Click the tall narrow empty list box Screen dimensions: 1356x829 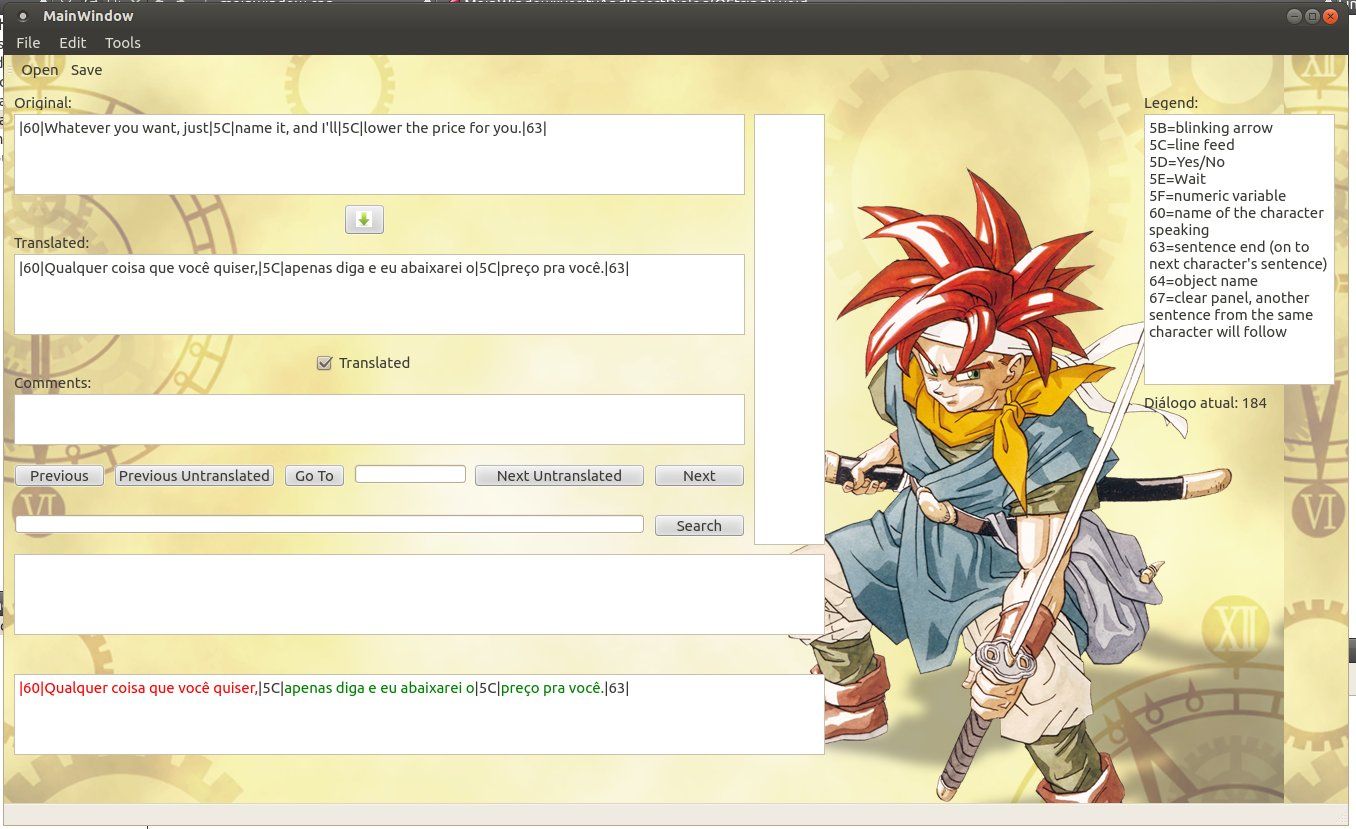(789, 330)
